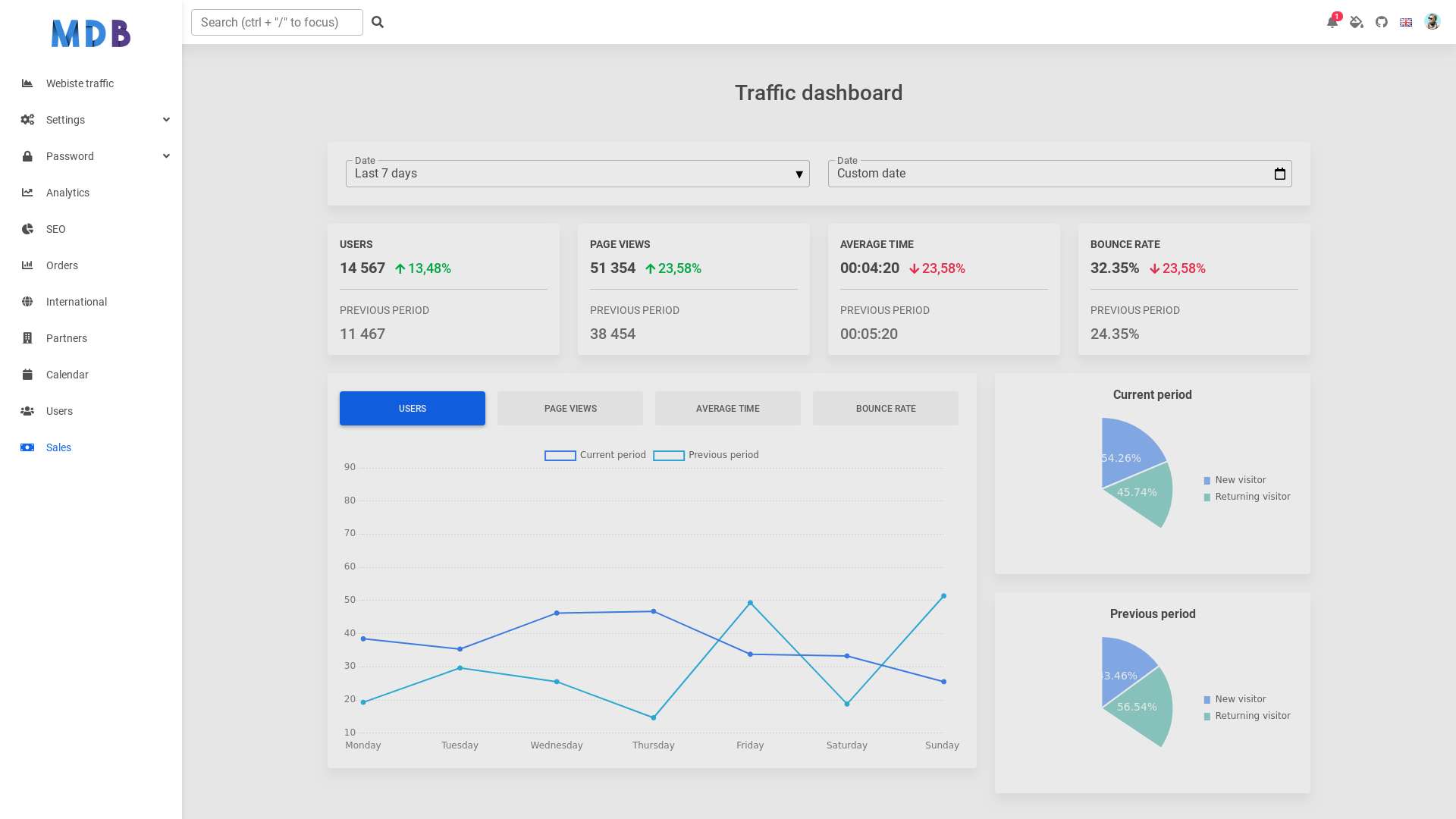Switch to the Page Views chart tab
This screenshot has width=1456, height=819.
point(570,408)
